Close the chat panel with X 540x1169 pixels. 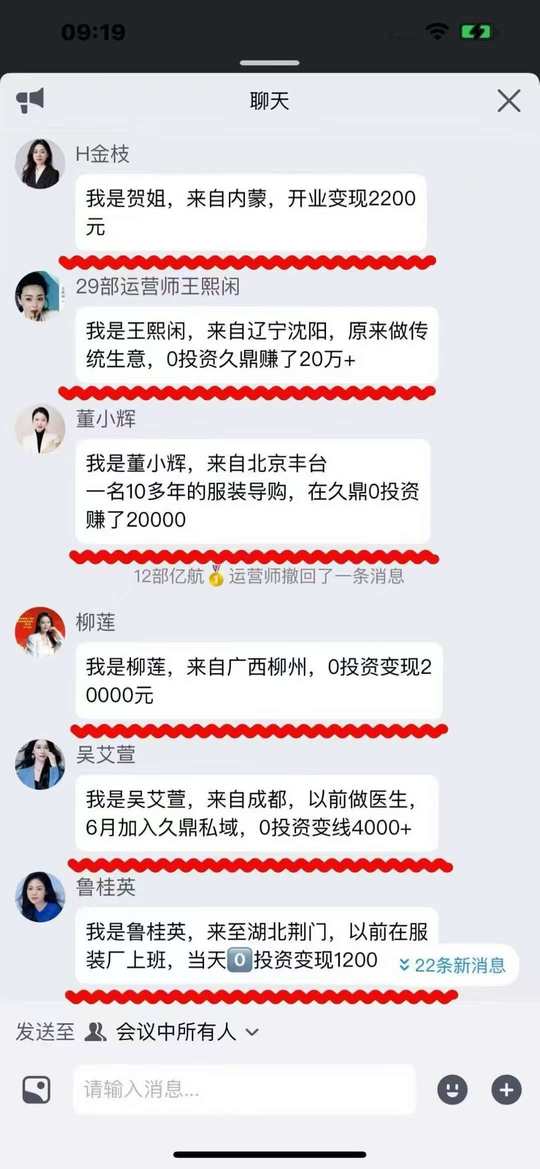[x=509, y=101]
